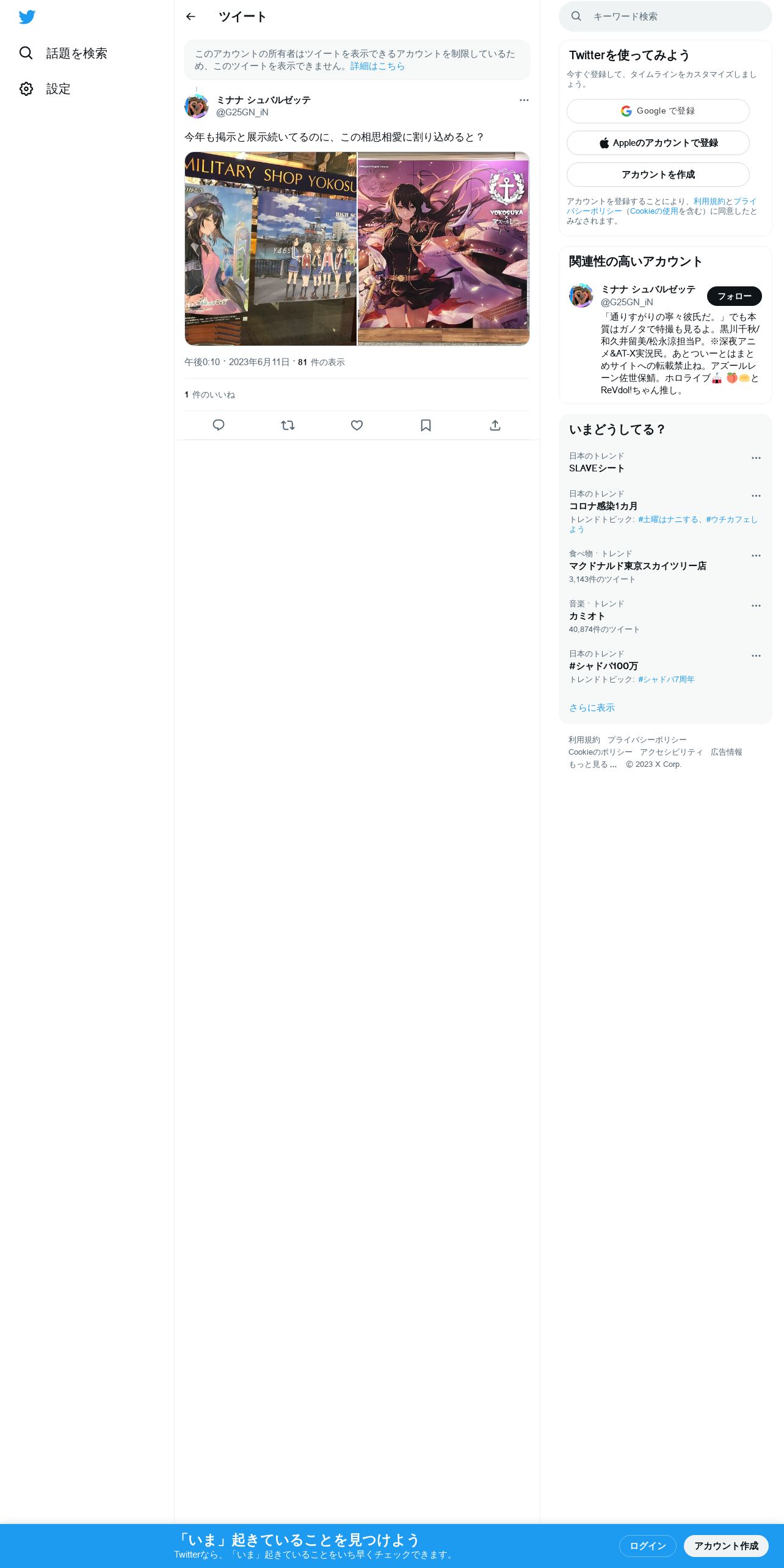Open 設定 gear icon in sidebar

point(26,89)
